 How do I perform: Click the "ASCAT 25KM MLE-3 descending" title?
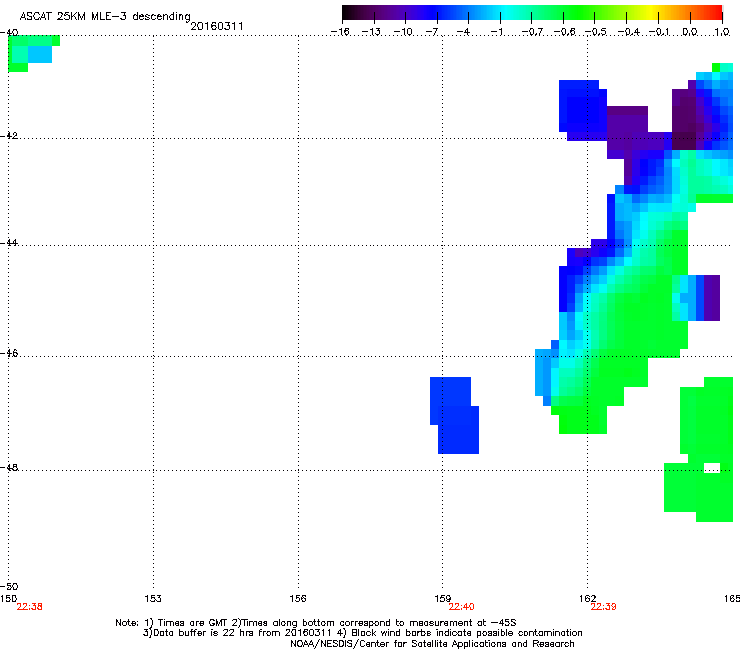(105, 17)
